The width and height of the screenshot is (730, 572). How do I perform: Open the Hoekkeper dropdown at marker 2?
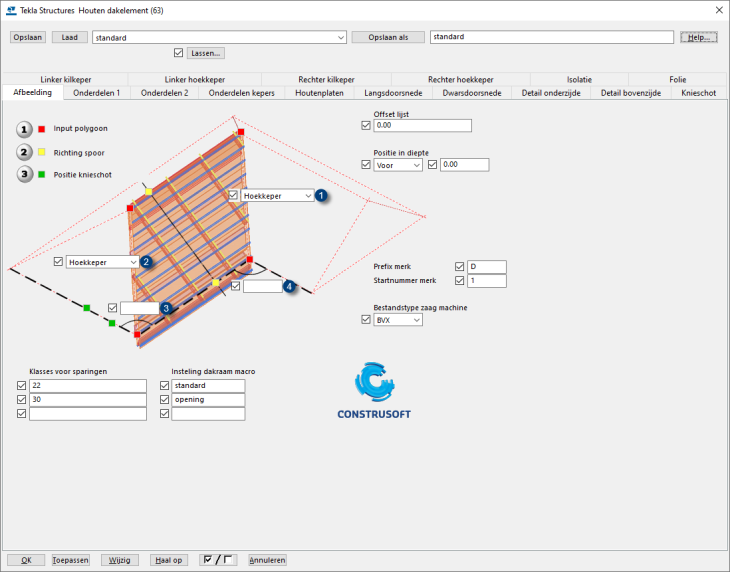[102, 262]
